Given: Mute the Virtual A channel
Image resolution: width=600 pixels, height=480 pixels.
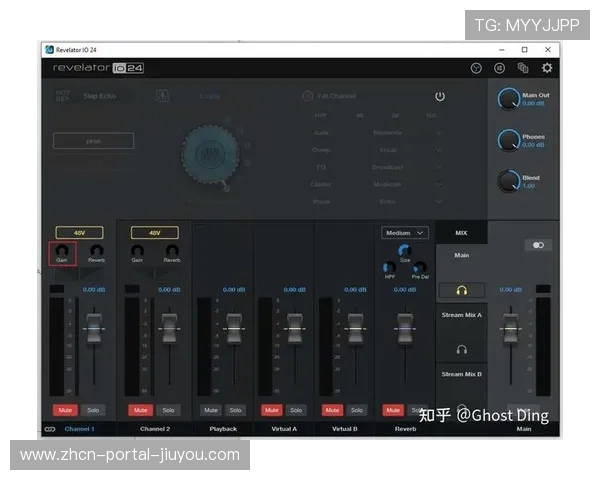Looking at the screenshot, I should click(x=271, y=410).
